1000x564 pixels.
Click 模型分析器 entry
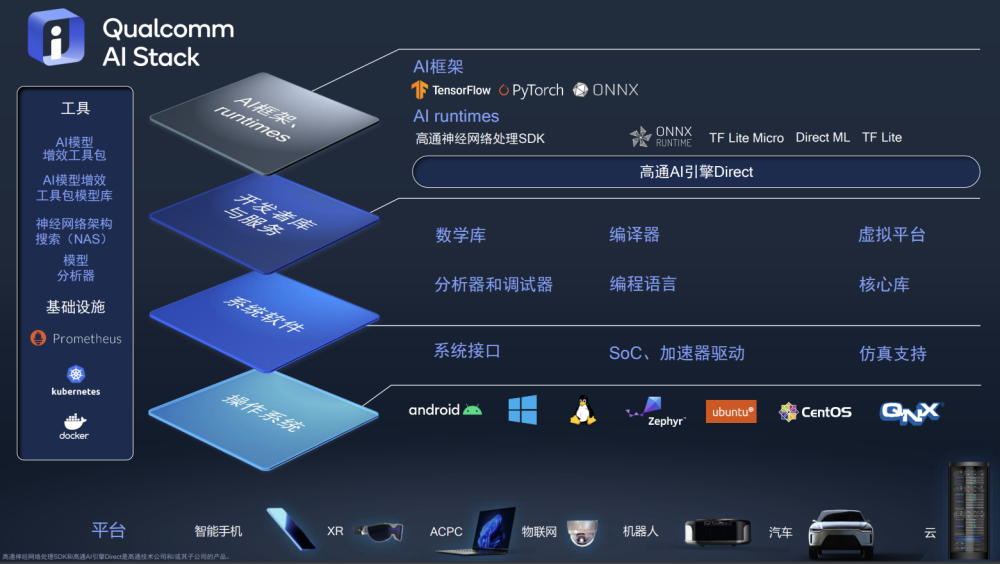(x=75, y=268)
